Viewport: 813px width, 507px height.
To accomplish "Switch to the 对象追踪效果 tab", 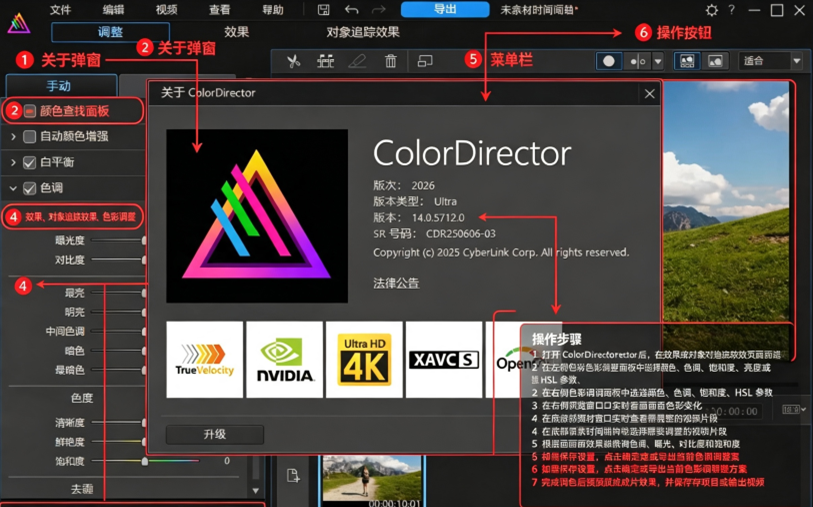I will pos(363,32).
